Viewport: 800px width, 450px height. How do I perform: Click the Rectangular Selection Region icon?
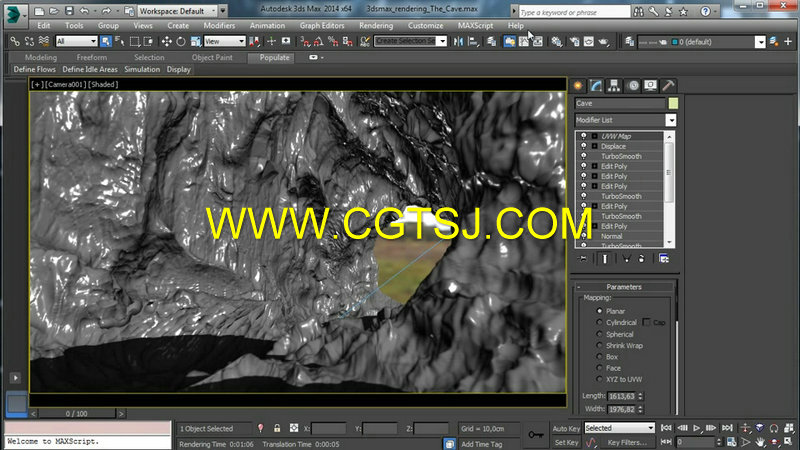pos(135,42)
